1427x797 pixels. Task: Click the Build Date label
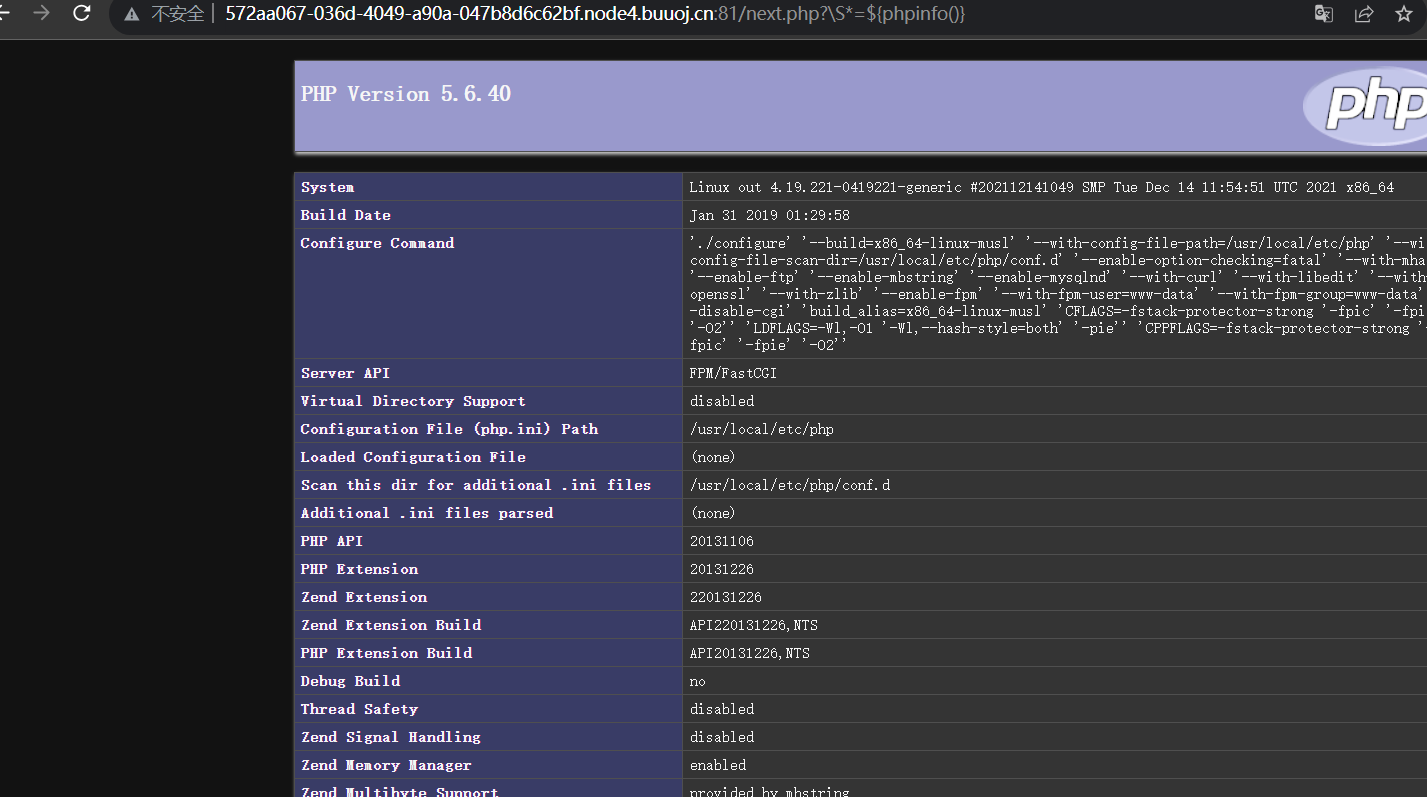coord(346,215)
